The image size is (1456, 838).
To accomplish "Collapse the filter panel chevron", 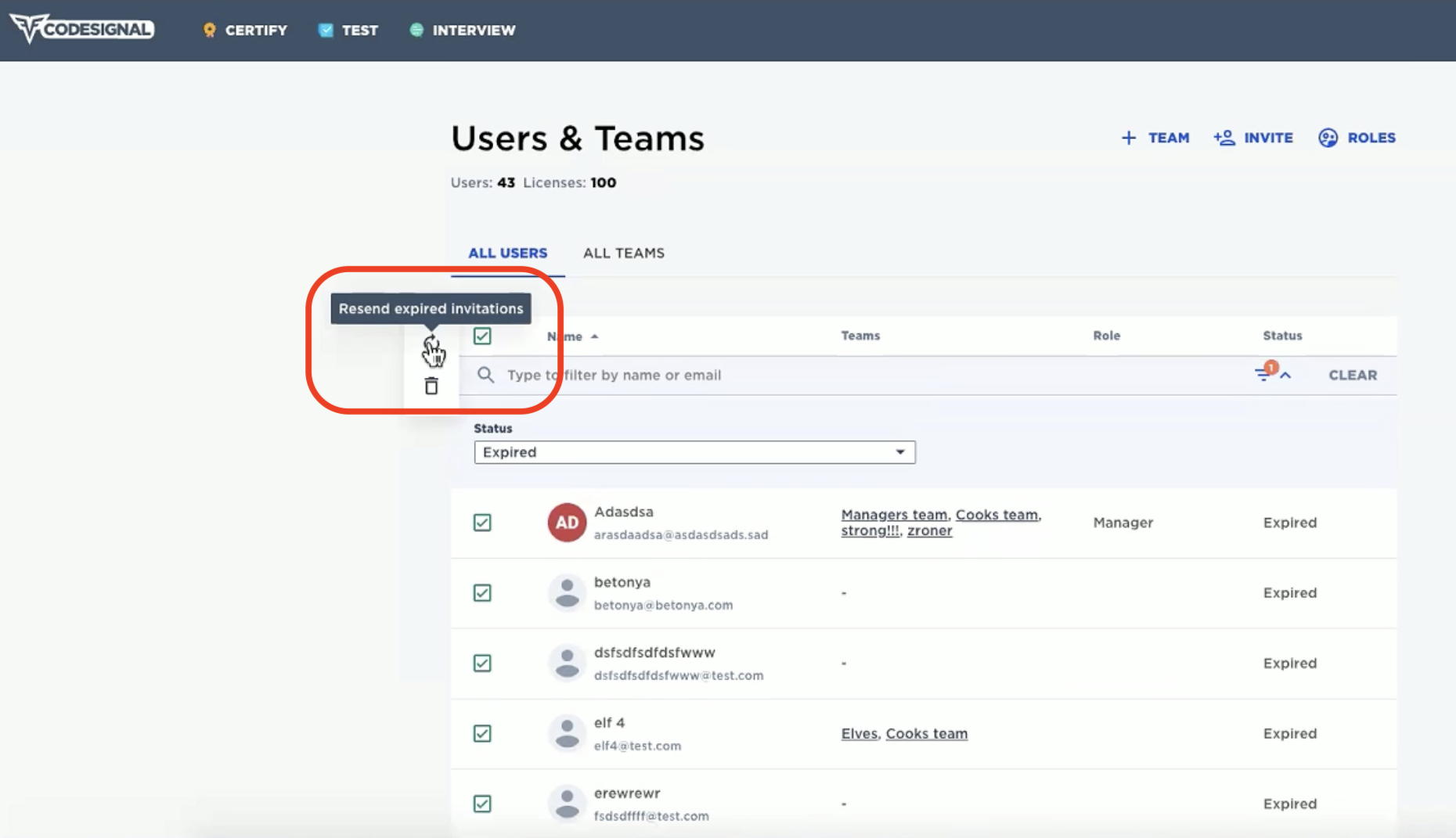I will tap(1285, 374).
